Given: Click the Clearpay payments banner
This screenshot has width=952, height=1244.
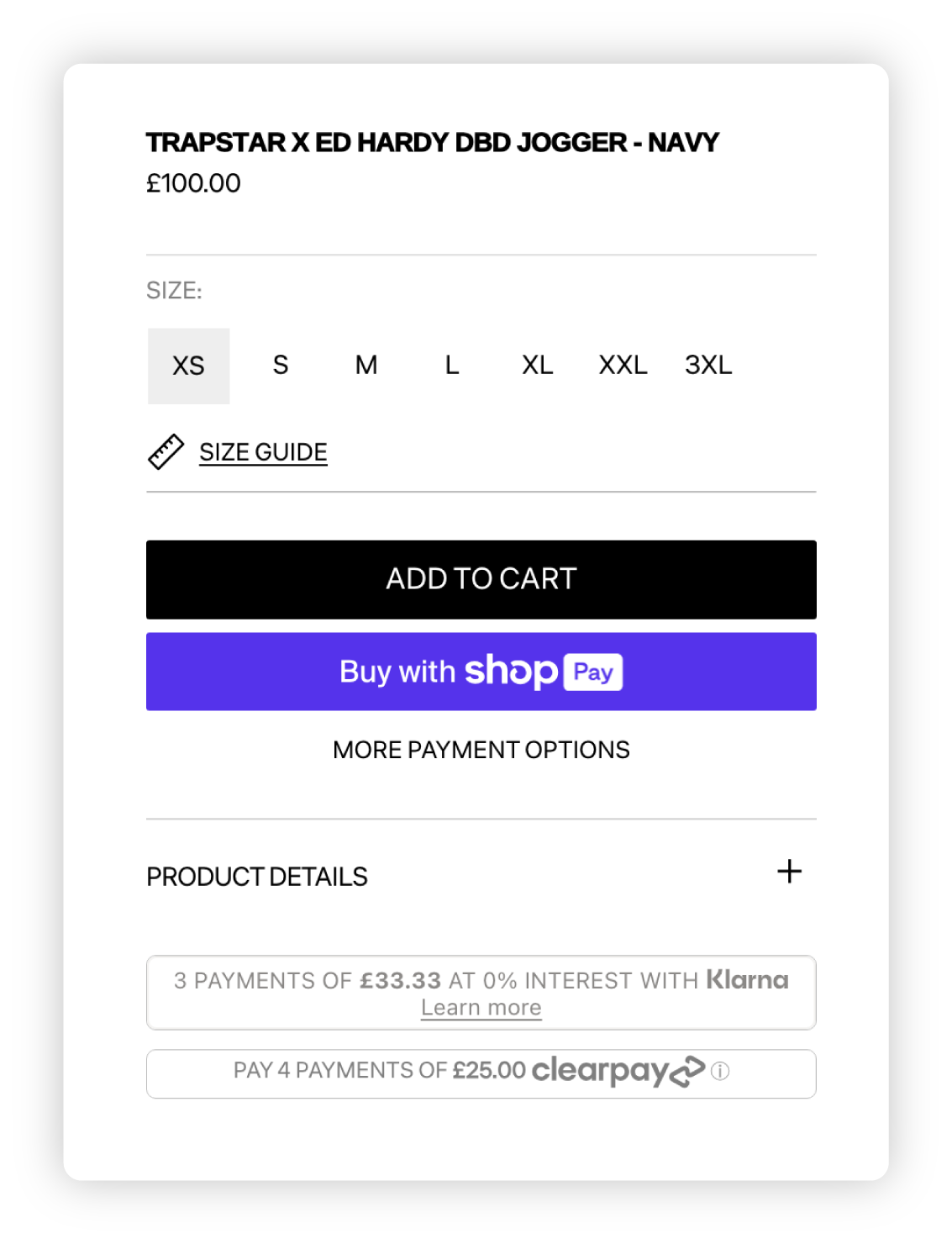Looking at the screenshot, I should coord(378,1072).
